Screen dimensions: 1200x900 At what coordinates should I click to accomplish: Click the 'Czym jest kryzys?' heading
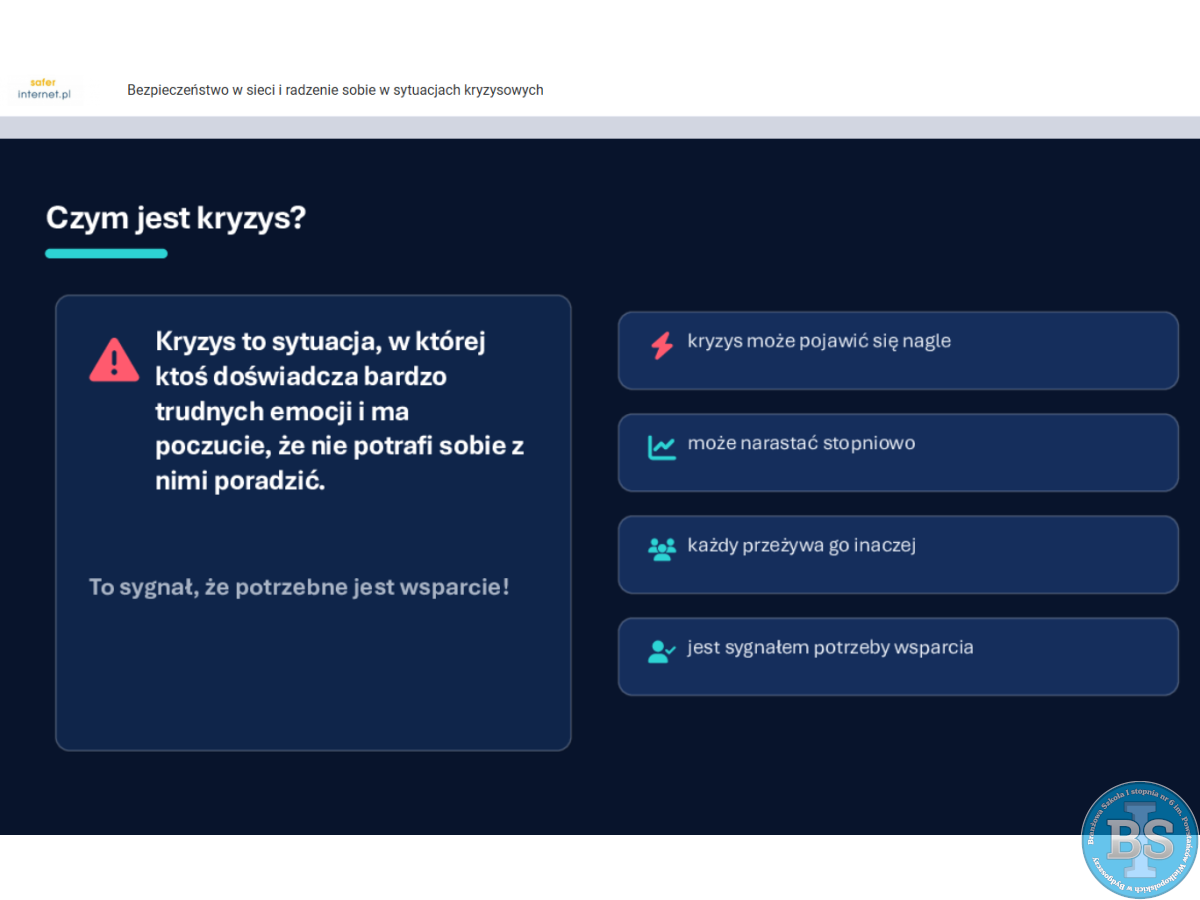pyautogui.click(x=176, y=218)
